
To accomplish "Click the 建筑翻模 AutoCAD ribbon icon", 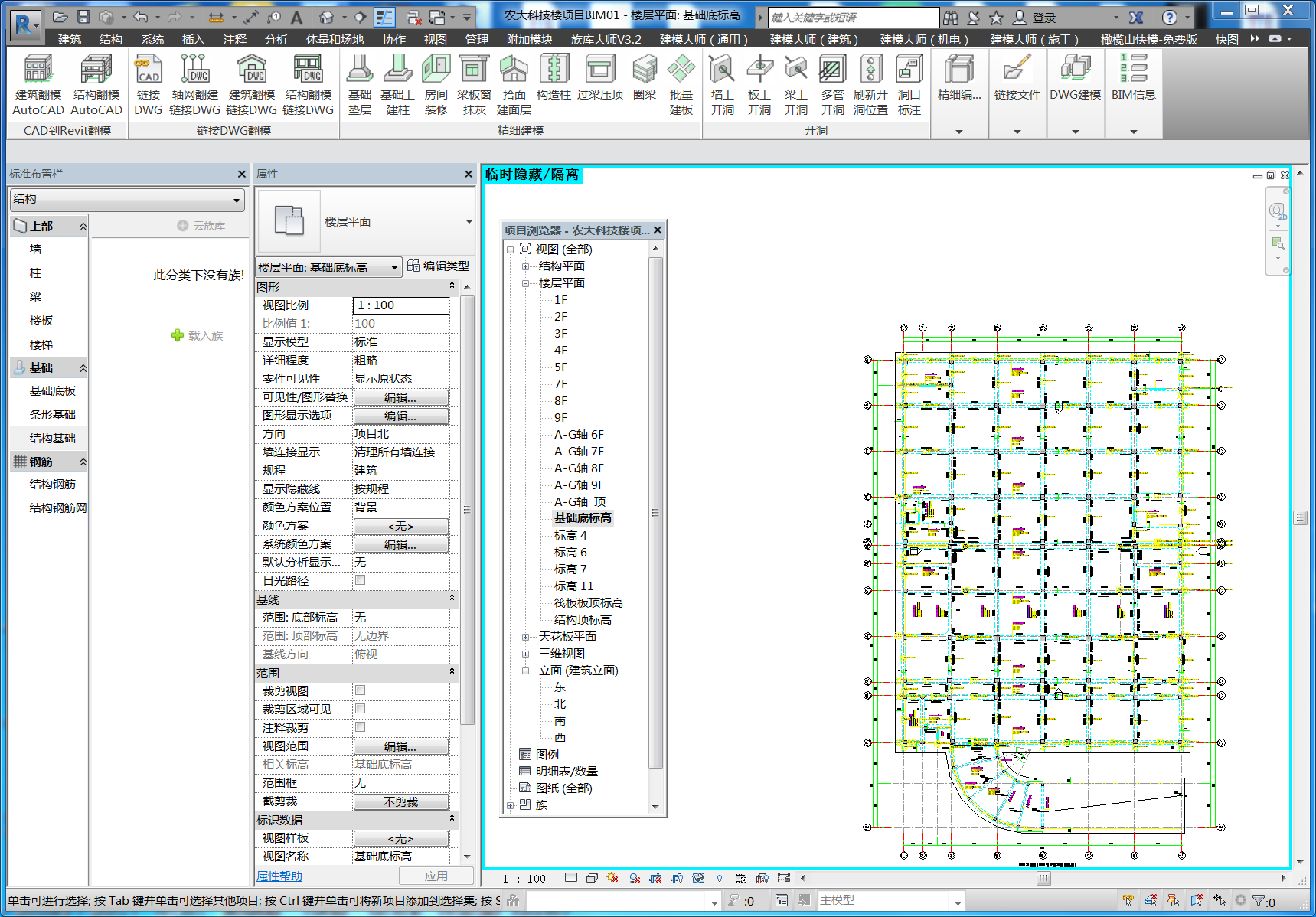I will 38,70.
